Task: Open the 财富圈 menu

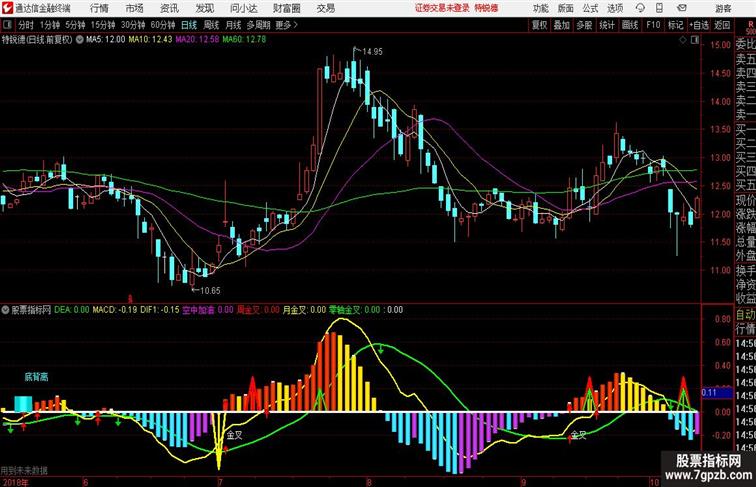Action: click(286, 8)
